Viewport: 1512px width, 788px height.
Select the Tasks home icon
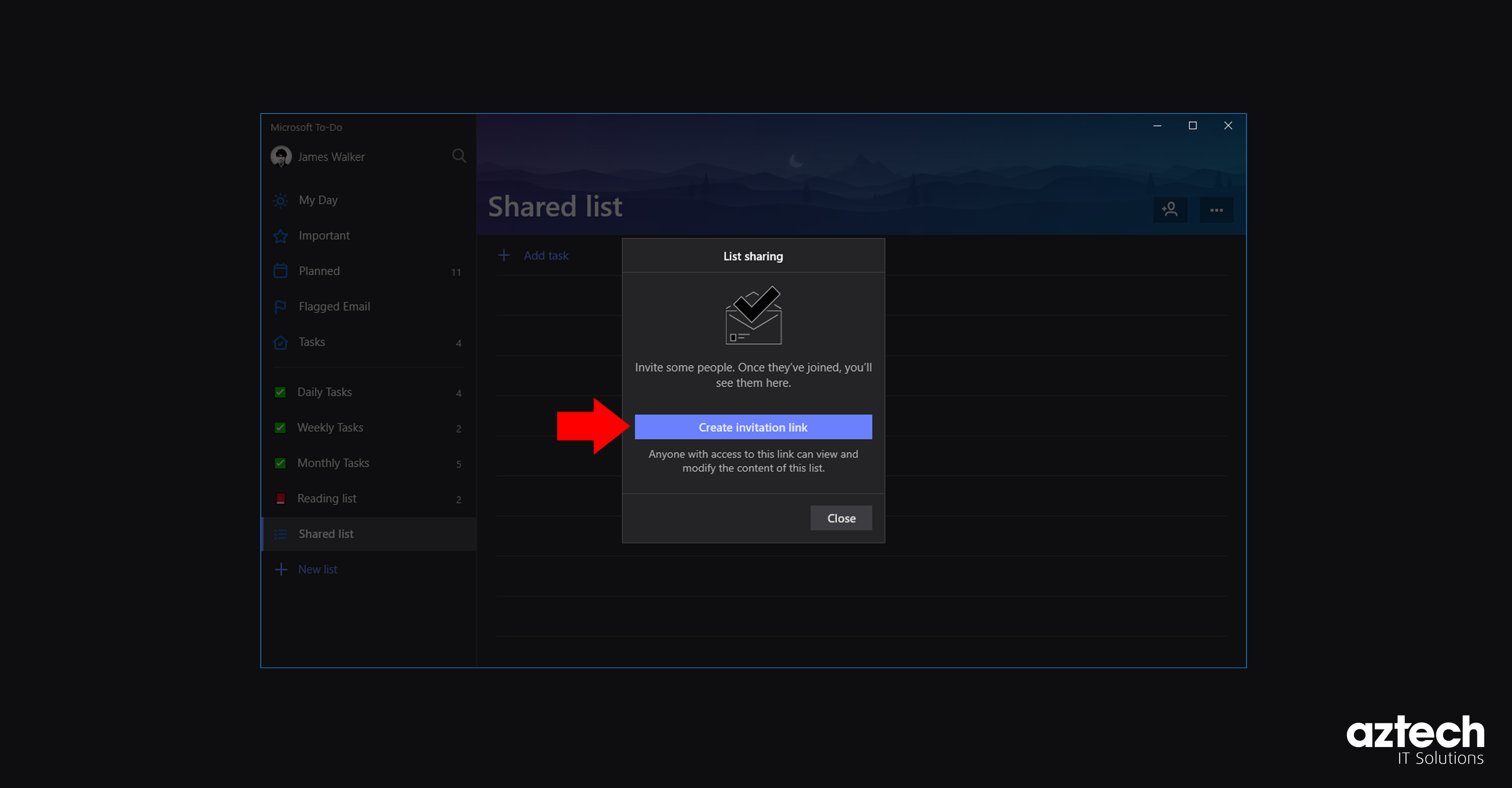(x=281, y=342)
